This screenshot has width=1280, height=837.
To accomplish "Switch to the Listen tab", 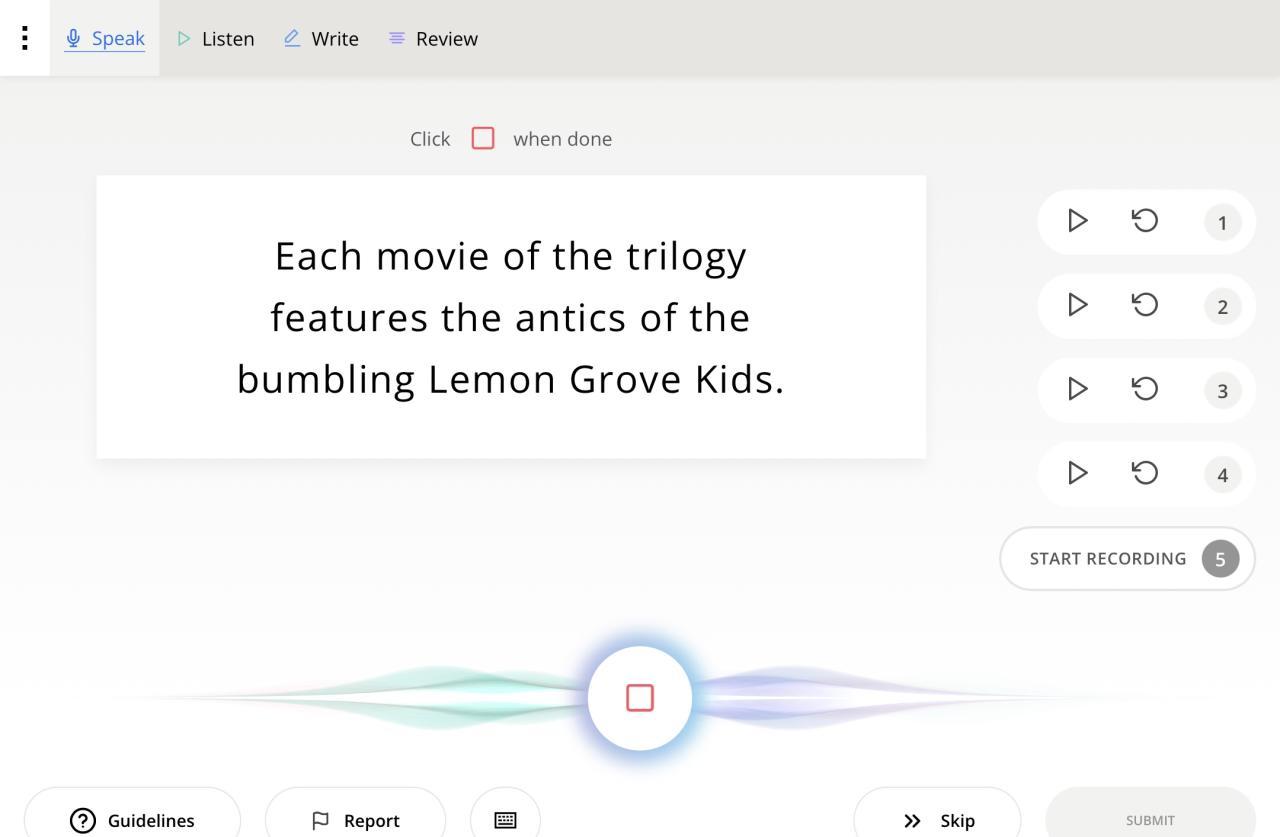I will (x=216, y=38).
